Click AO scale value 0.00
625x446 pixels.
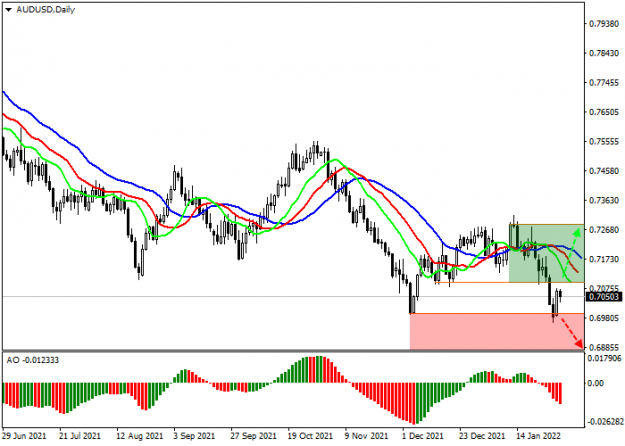click(596, 383)
